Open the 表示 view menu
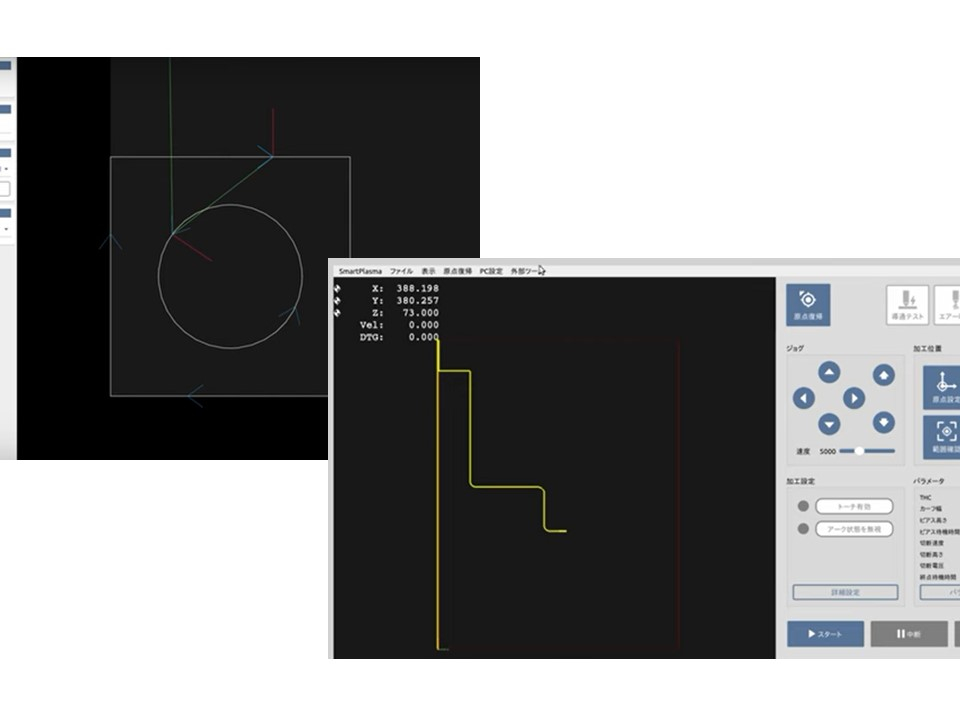Screen dimensions: 960x720 tap(428, 271)
